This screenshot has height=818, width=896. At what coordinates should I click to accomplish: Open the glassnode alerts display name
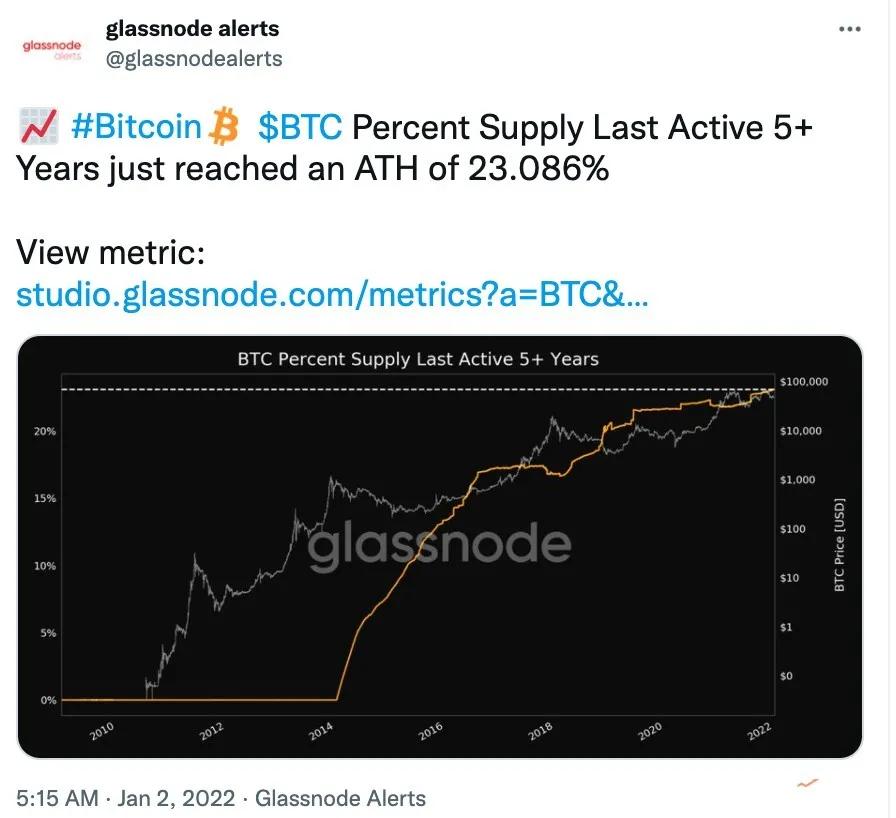coord(192,29)
